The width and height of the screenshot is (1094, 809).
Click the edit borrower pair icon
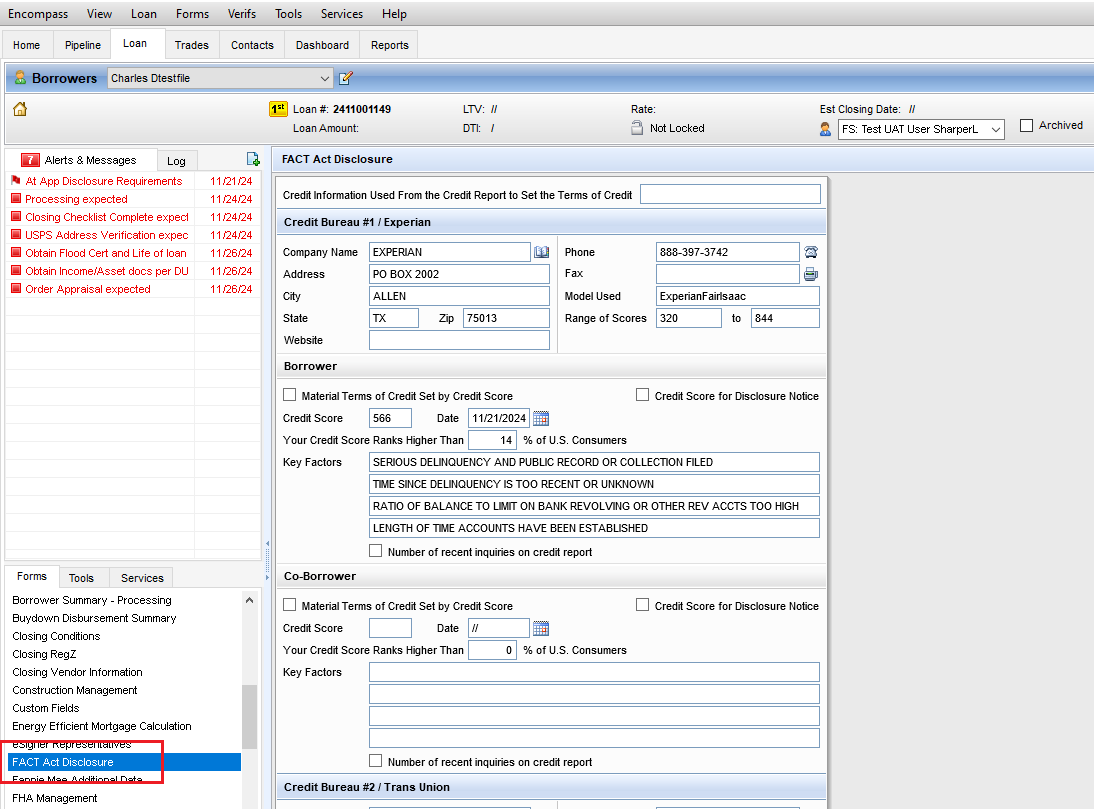[x=345, y=78]
